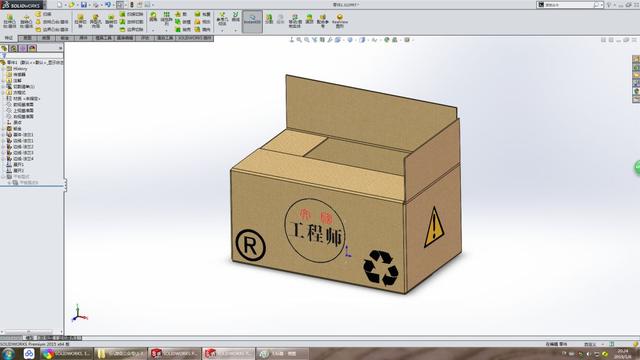Create a new document with the New icon
640x360 pixels.
coord(60,5)
